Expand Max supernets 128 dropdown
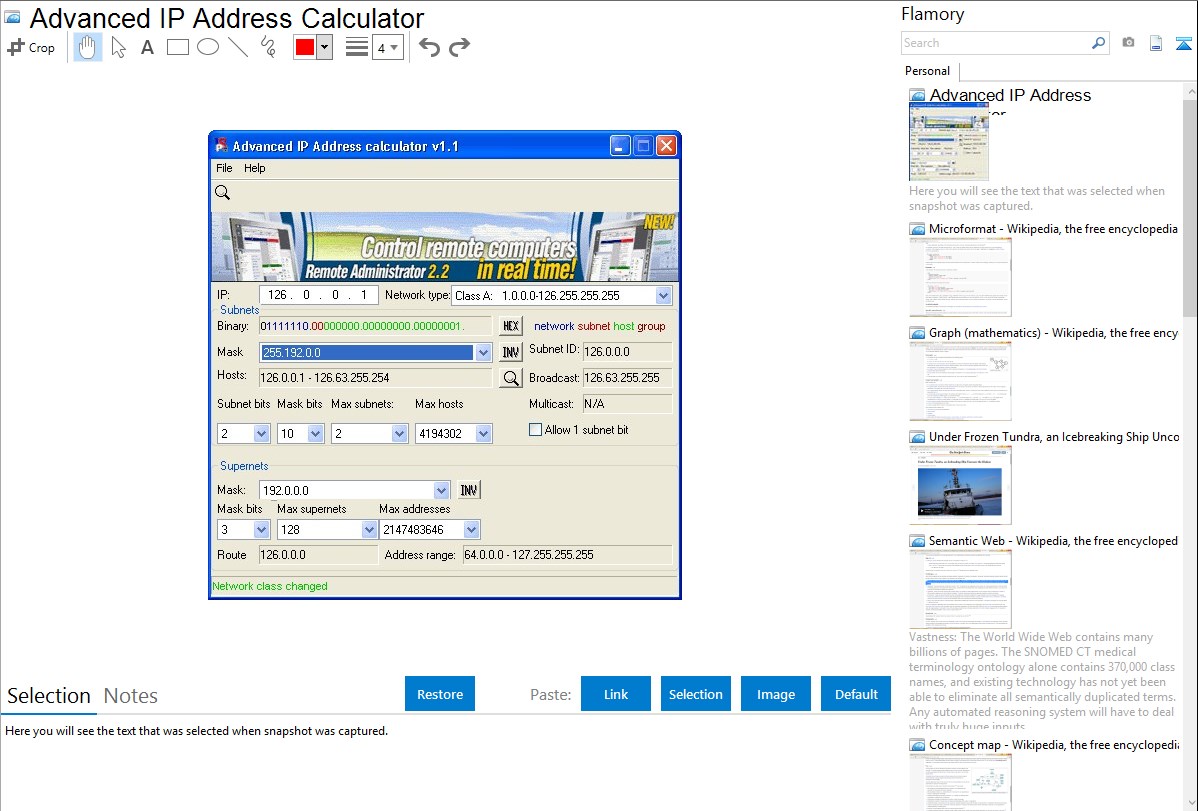 click(x=369, y=530)
